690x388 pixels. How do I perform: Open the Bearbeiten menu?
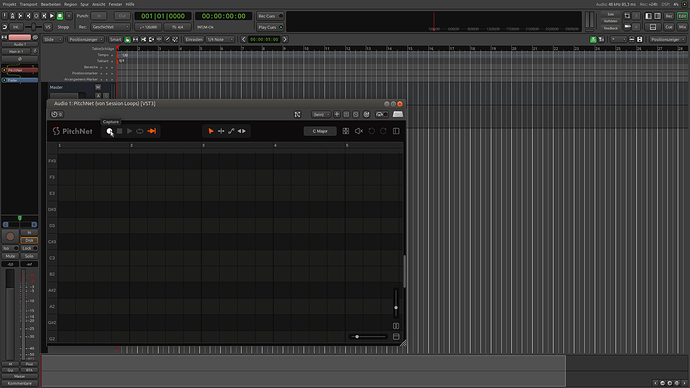pos(51,4)
